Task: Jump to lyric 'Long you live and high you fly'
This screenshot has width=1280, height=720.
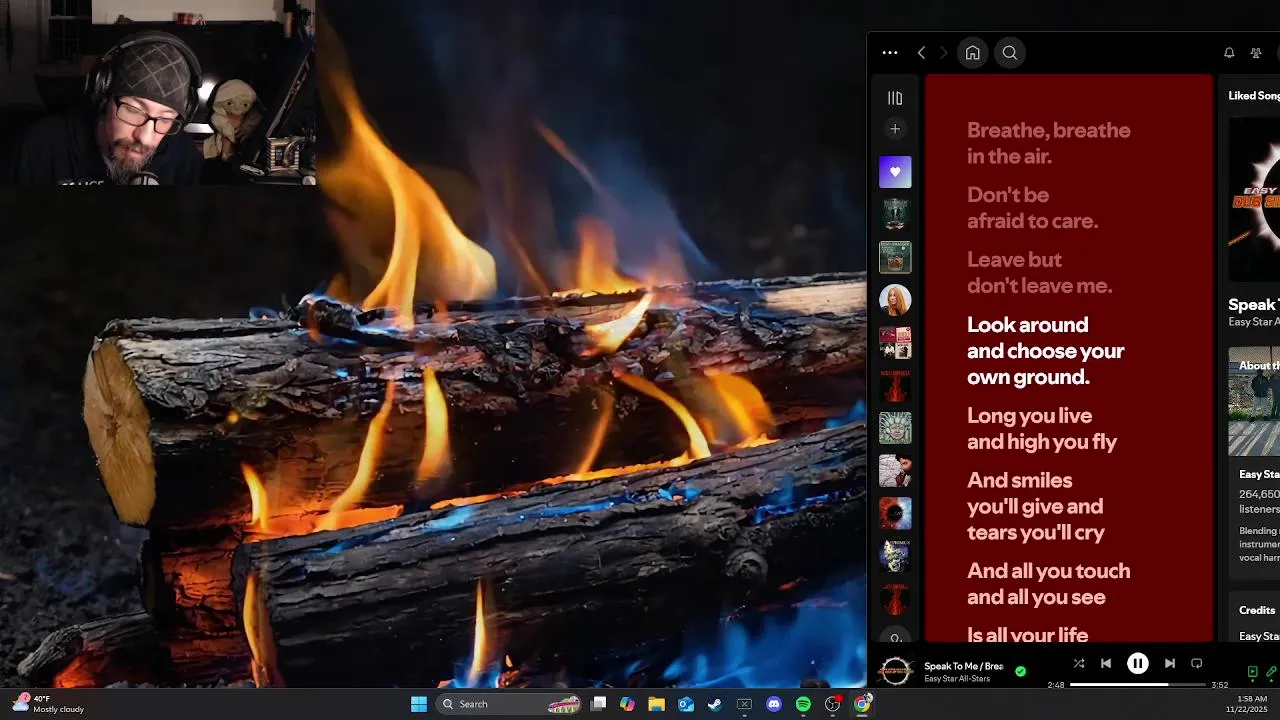Action: [x=1042, y=428]
